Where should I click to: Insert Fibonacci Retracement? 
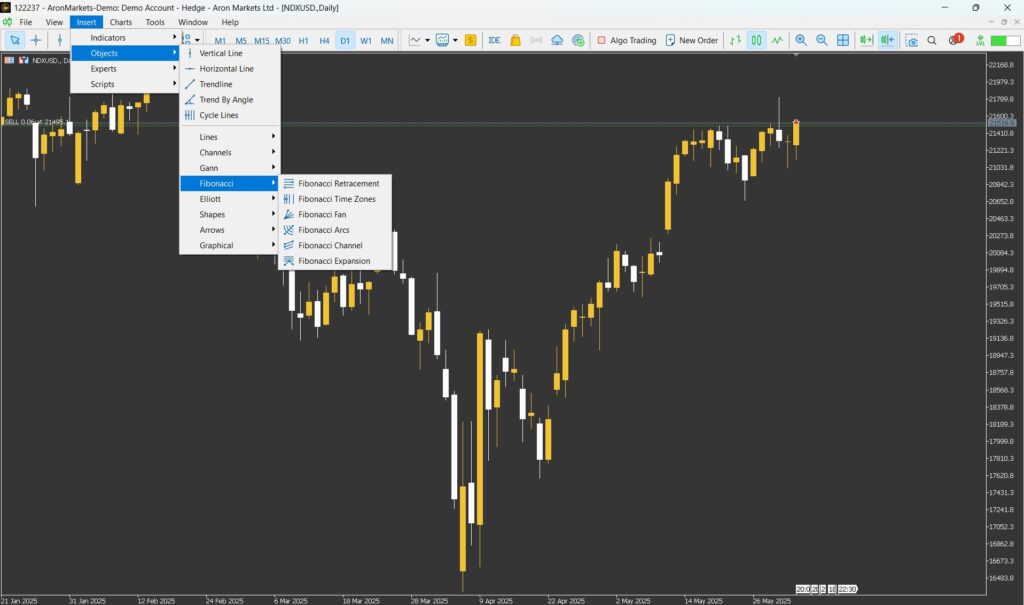(x=335, y=184)
